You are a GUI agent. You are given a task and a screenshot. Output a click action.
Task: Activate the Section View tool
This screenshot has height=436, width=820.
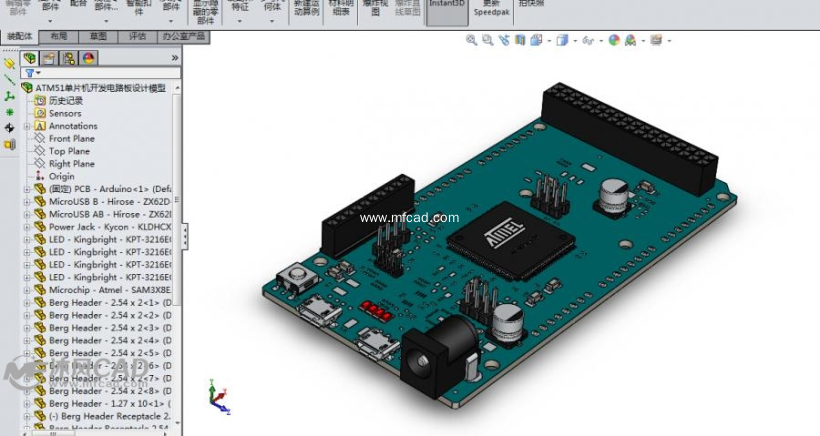click(520, 40)
